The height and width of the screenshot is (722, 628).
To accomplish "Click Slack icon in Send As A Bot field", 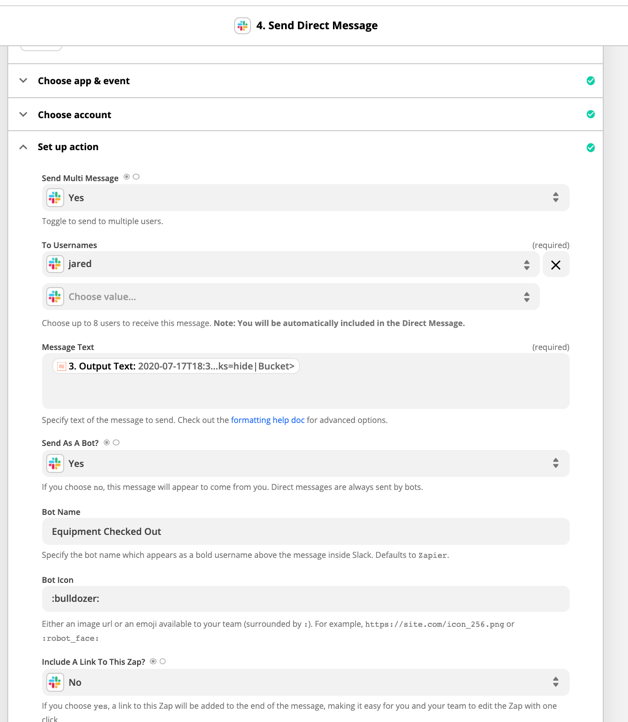I will click(55, 463).
